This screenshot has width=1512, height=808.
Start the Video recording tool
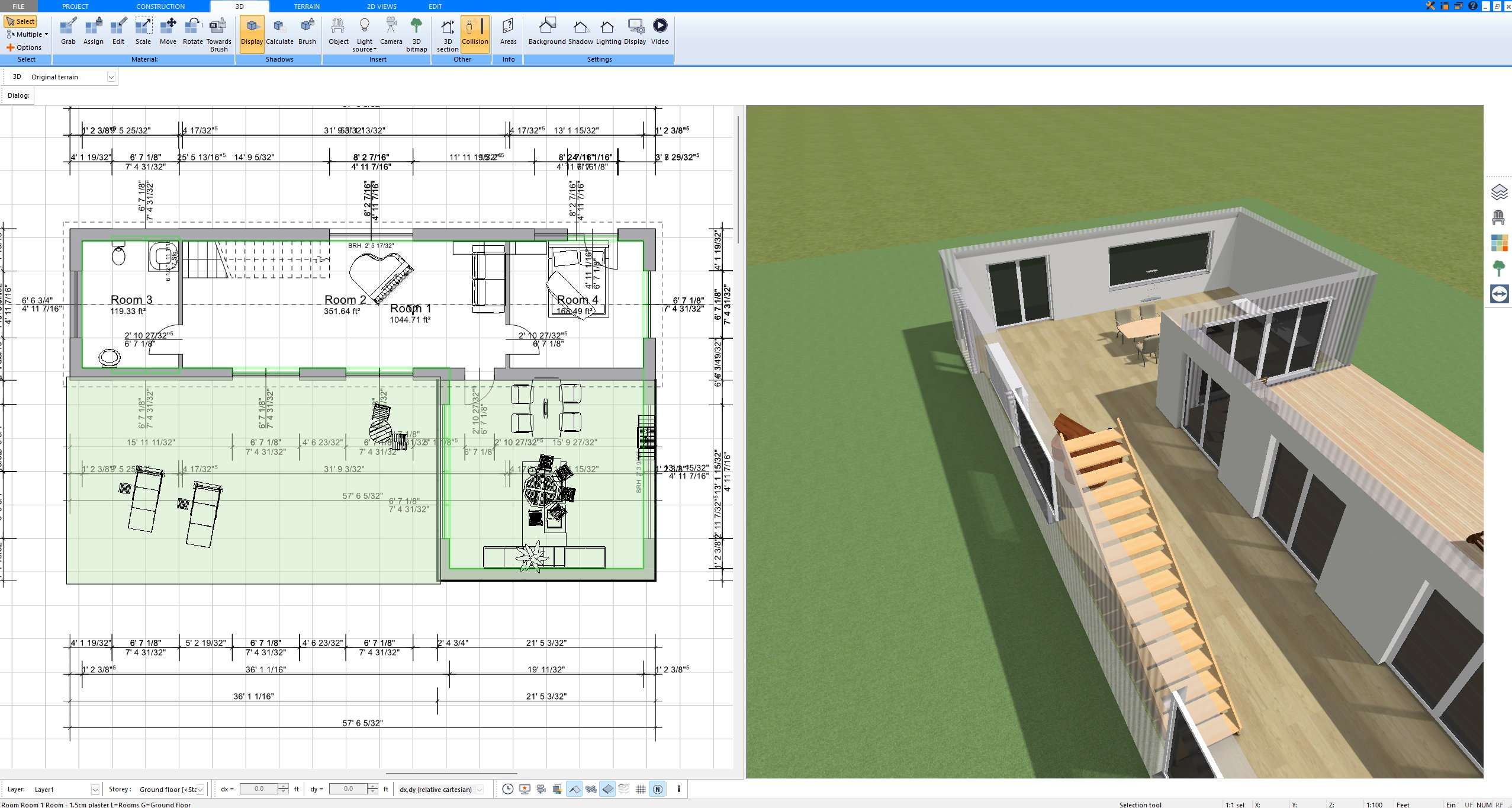point(660,32)
